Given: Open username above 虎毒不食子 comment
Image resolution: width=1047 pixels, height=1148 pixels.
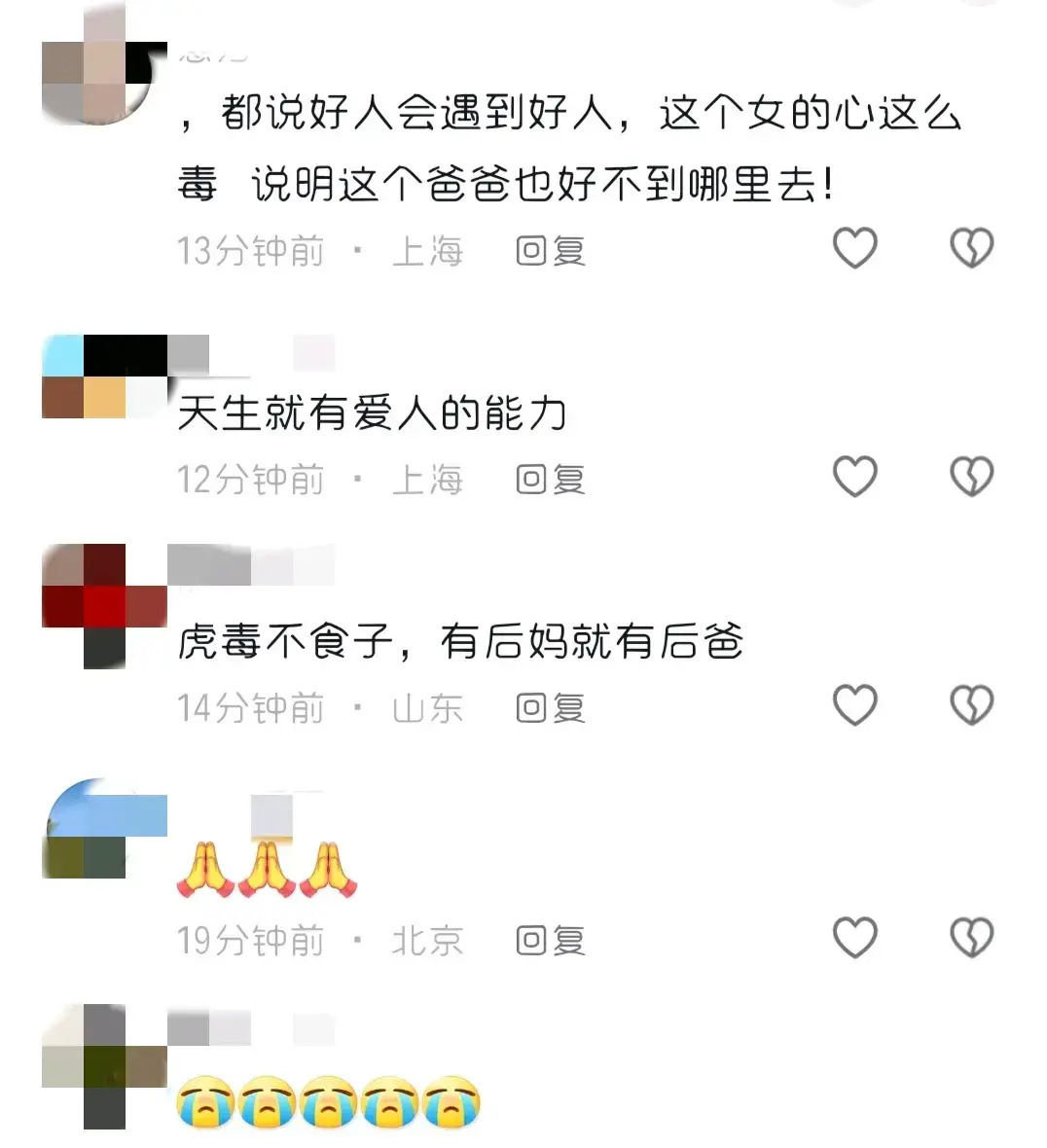Looking at the screenshot, I should [250, 564].
